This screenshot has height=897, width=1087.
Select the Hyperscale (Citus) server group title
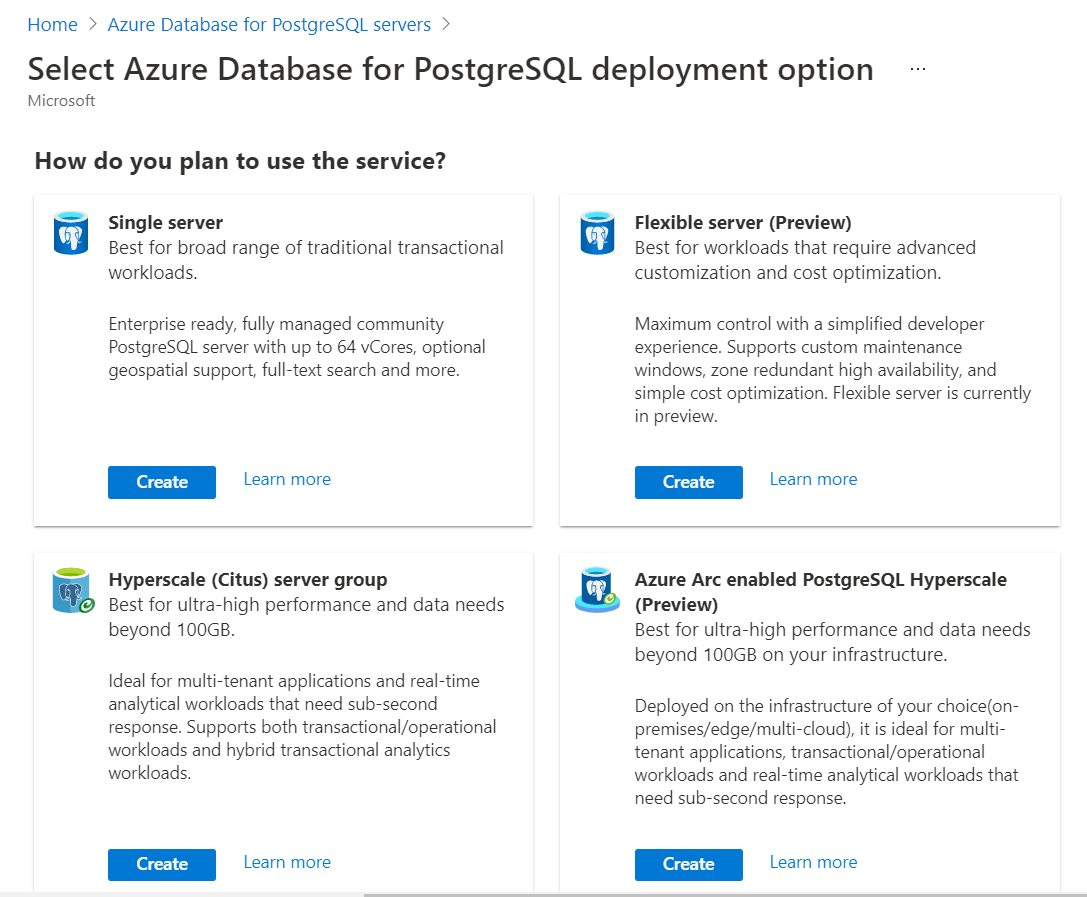tap(247, 579)
